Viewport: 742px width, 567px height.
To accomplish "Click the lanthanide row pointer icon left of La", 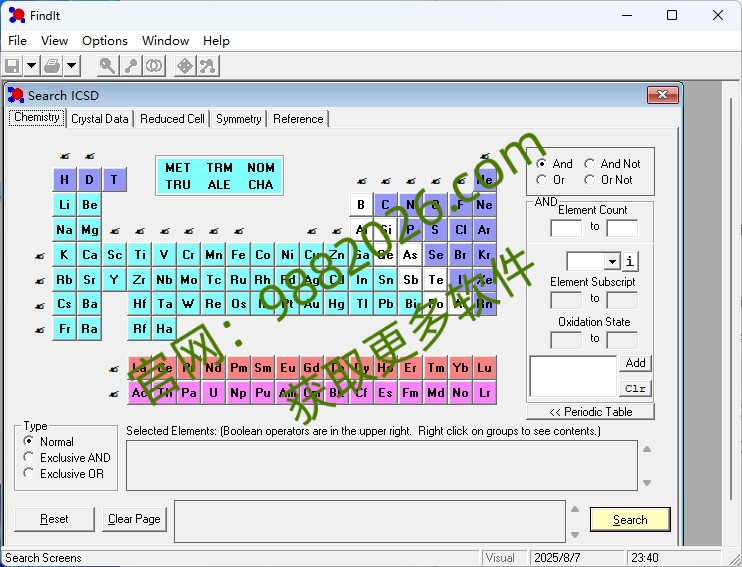I will tap(114, 369).
